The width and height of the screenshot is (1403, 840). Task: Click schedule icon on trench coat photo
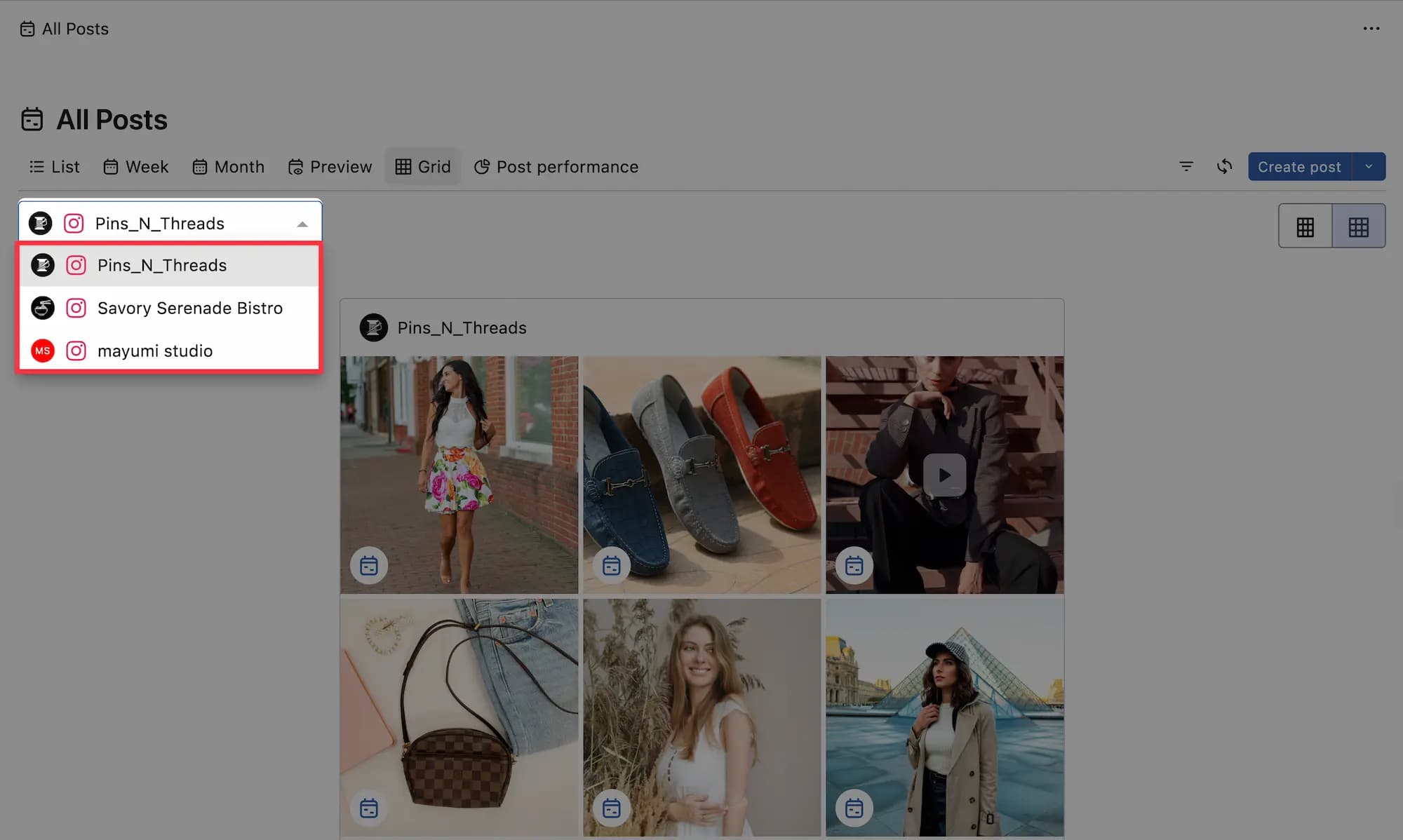[854, 808]
